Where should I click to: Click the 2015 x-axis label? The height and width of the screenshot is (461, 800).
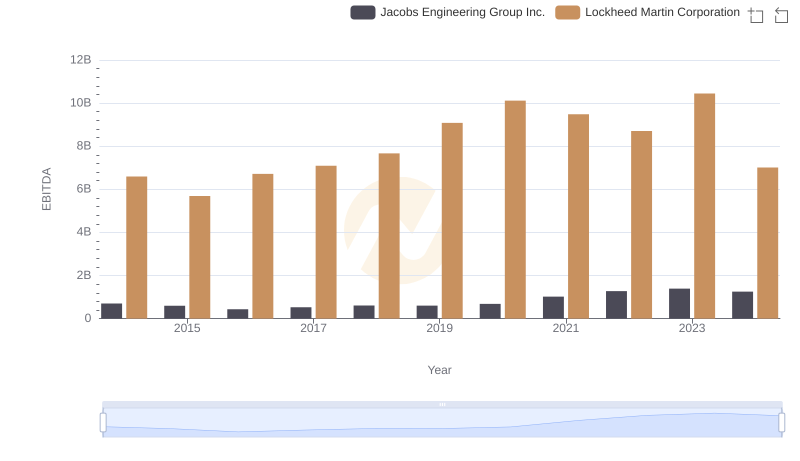[187, 328]
